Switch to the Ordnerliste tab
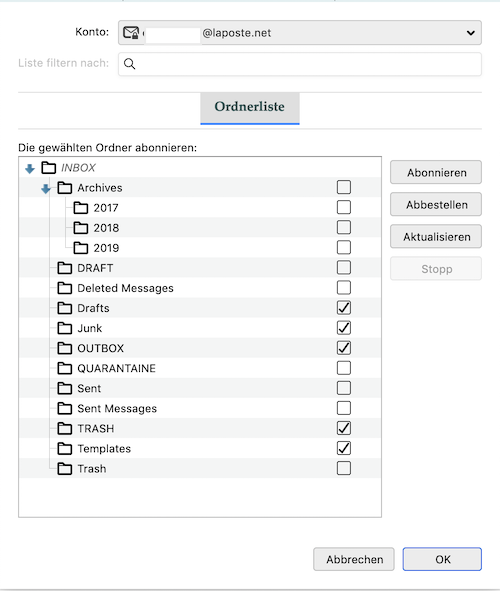Viewport: 500px width, 591px height. [x=250, y=107]
